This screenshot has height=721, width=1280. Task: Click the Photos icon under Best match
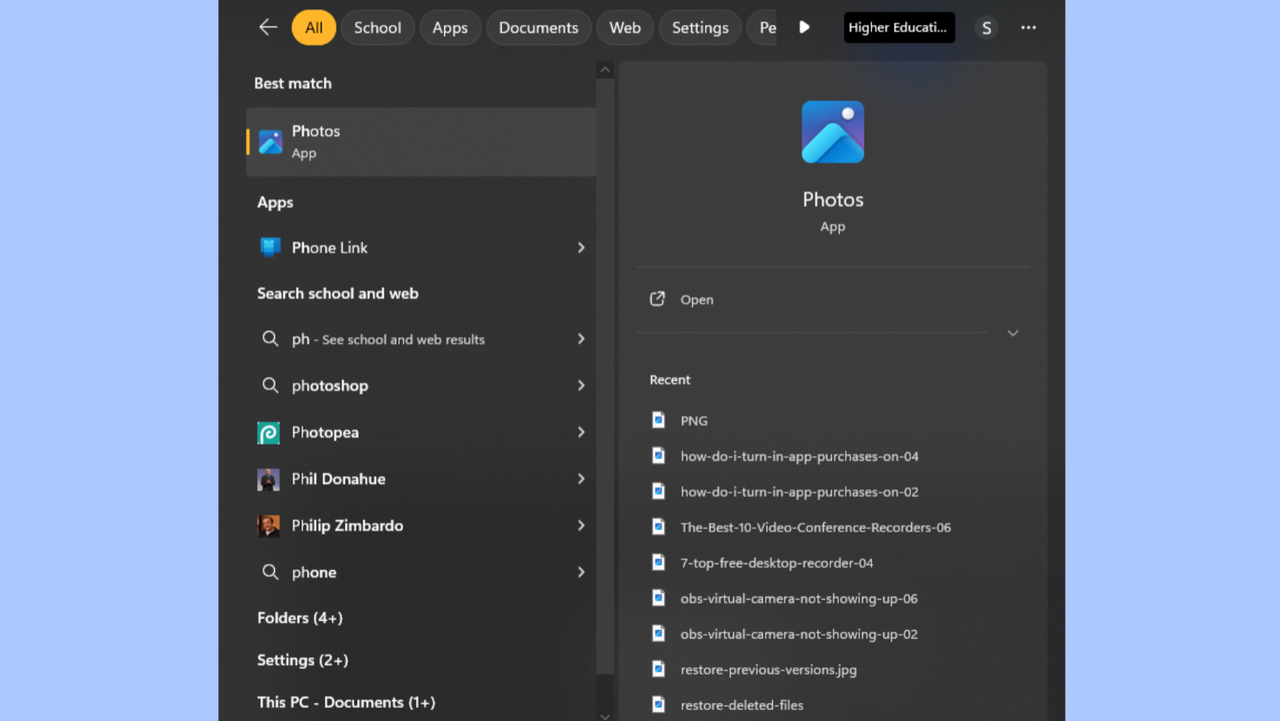coord(270,142)
